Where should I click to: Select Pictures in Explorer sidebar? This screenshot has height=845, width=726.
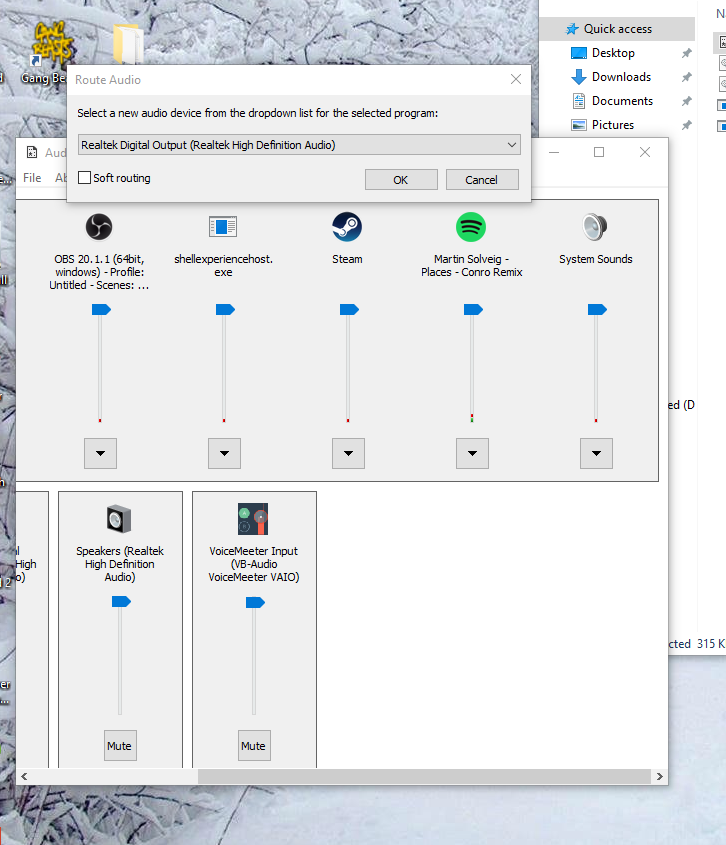613,125
